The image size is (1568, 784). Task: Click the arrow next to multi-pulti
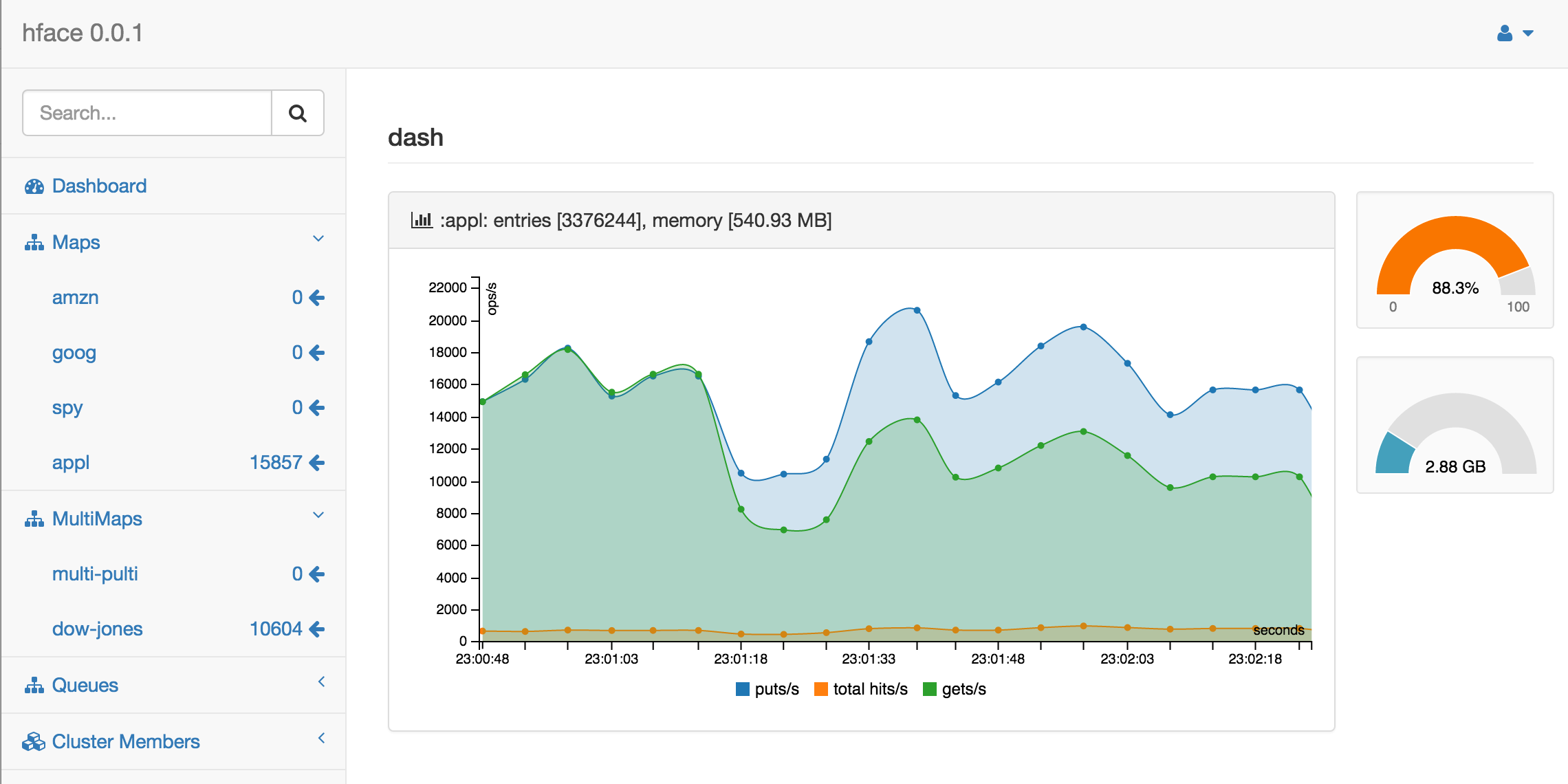316,574
